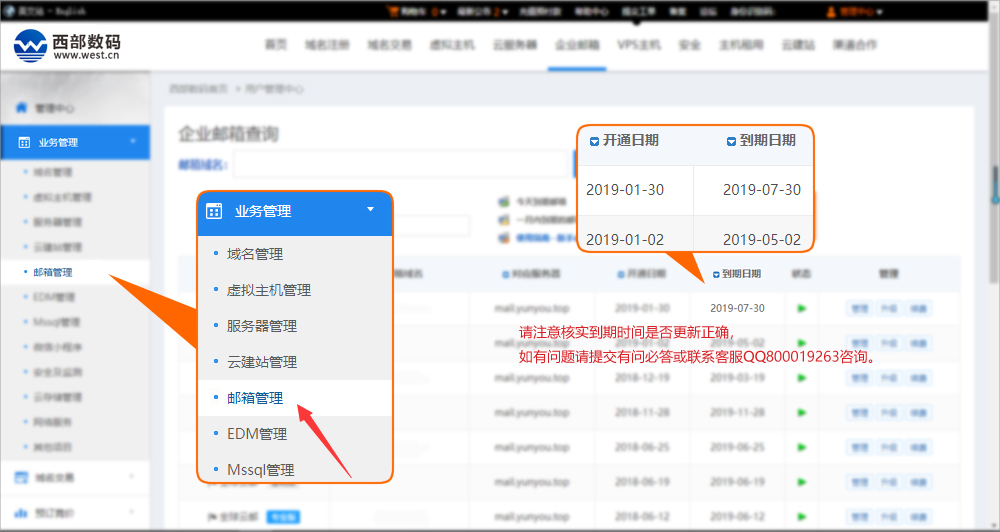Select 邮箱管理 in left sidebar
This screenshot has width=1000, height=532.
tap(52, 272)
